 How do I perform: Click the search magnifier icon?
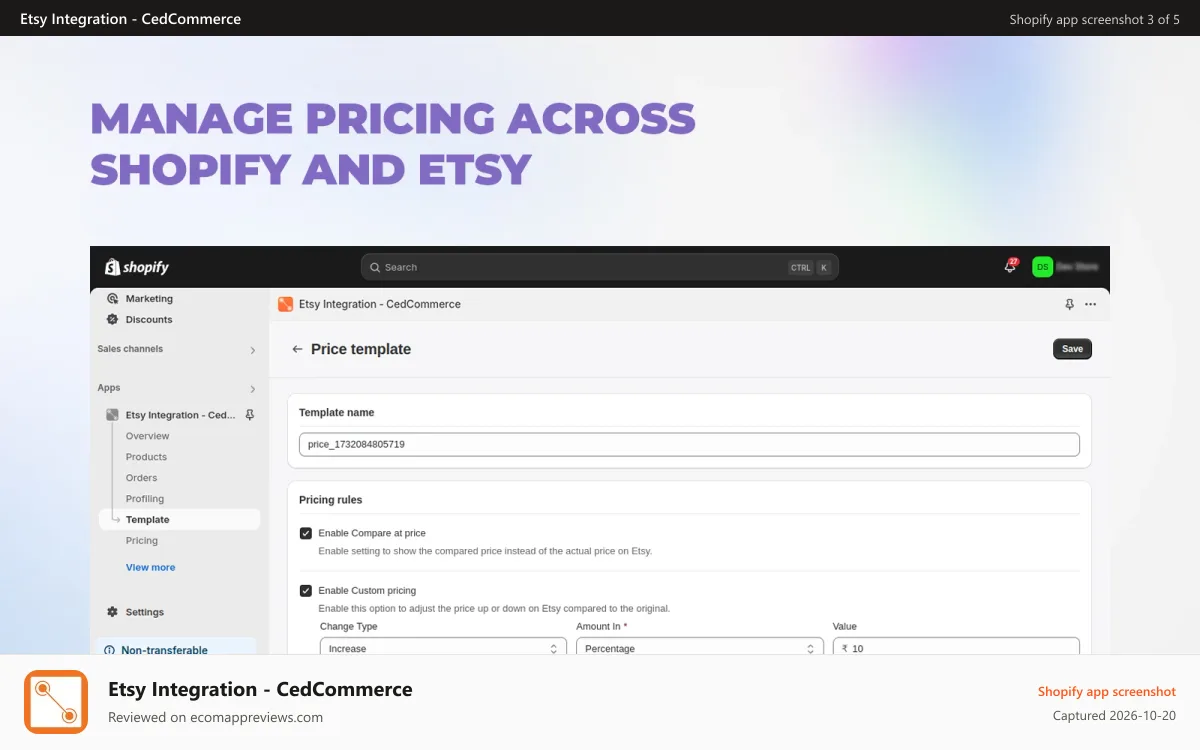[x=375, y=268]
